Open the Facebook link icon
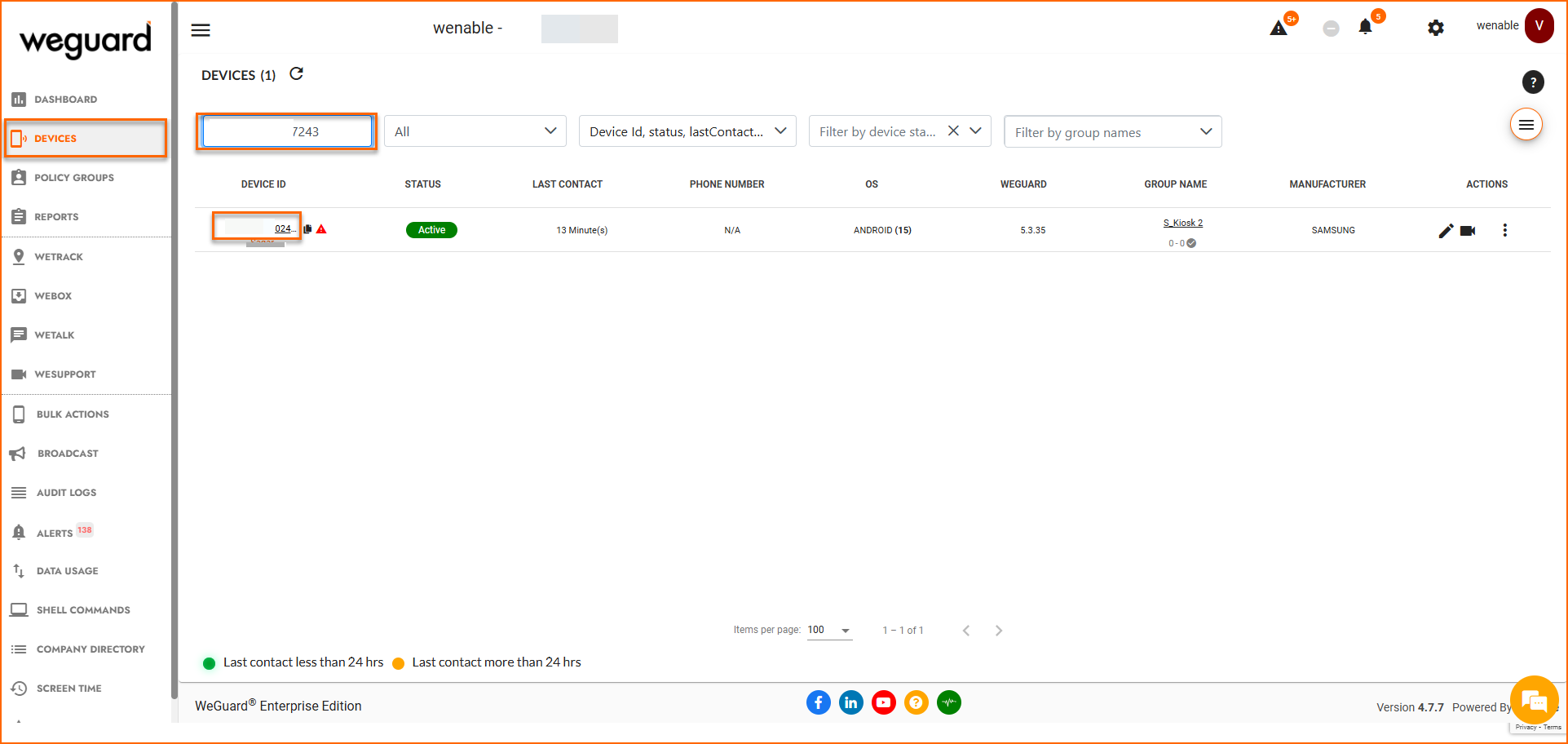 click(819, 702)
